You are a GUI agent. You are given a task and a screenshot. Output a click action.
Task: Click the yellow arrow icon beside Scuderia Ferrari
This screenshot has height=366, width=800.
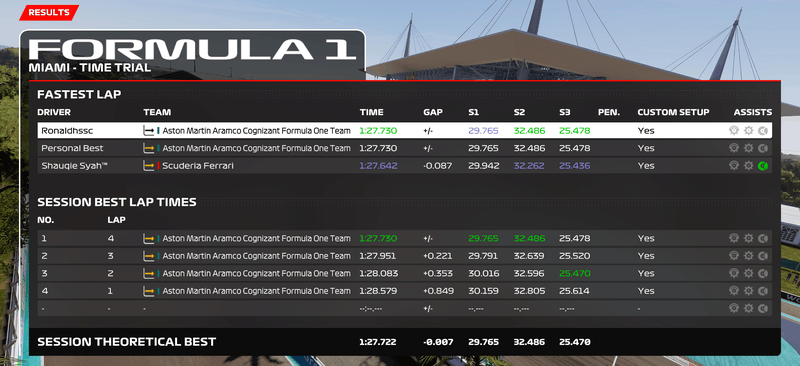pos(148,165)
